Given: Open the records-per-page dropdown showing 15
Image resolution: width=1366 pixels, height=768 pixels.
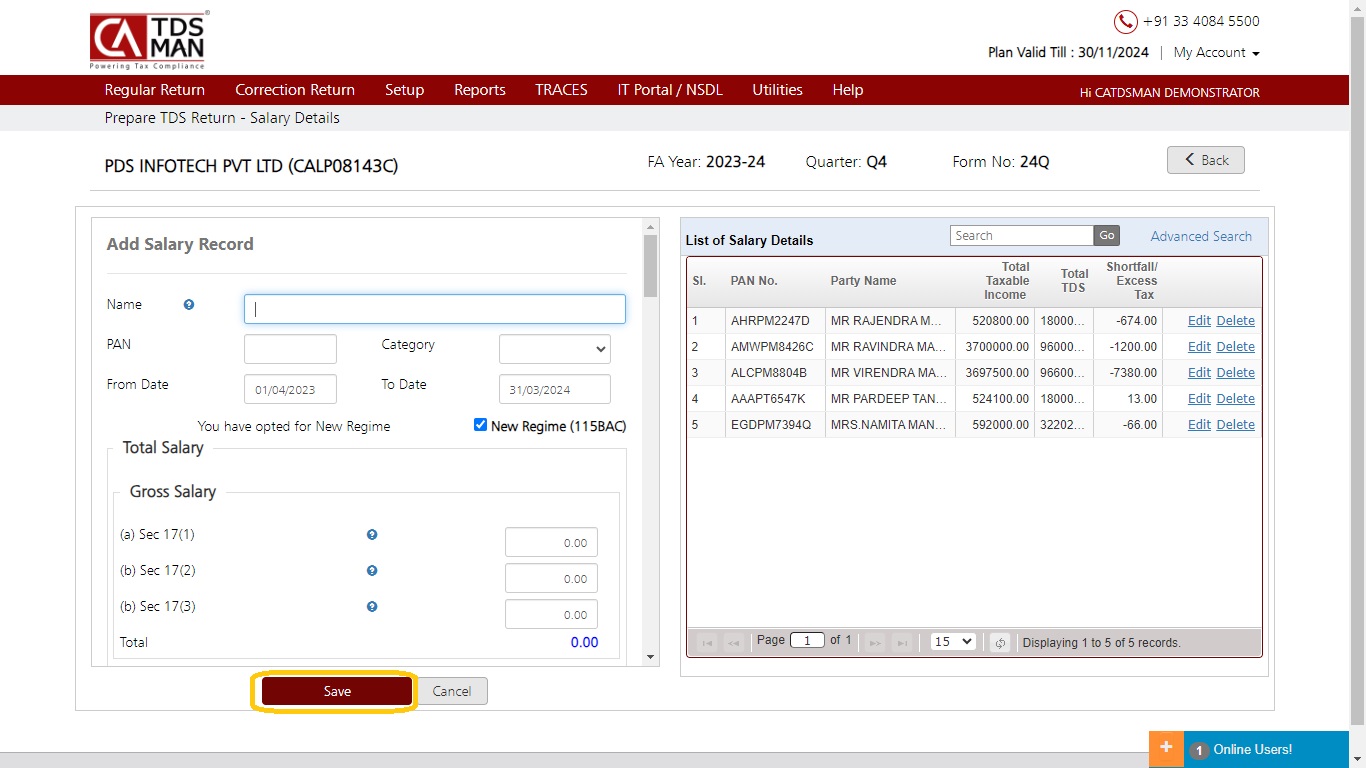Looking at the screenshot, I should (953, 642).
